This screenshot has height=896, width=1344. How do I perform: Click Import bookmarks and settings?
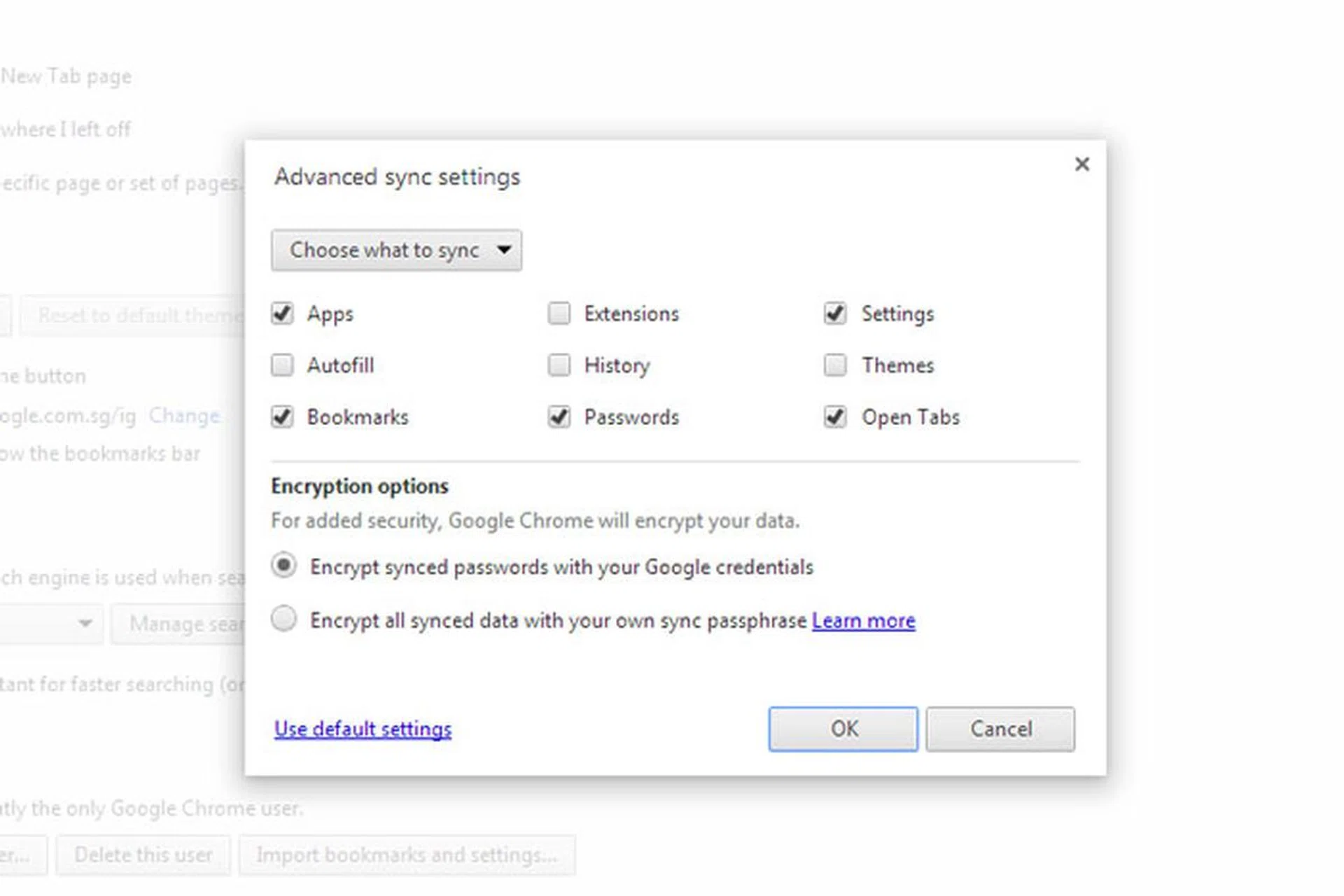[x=408, y=855]
